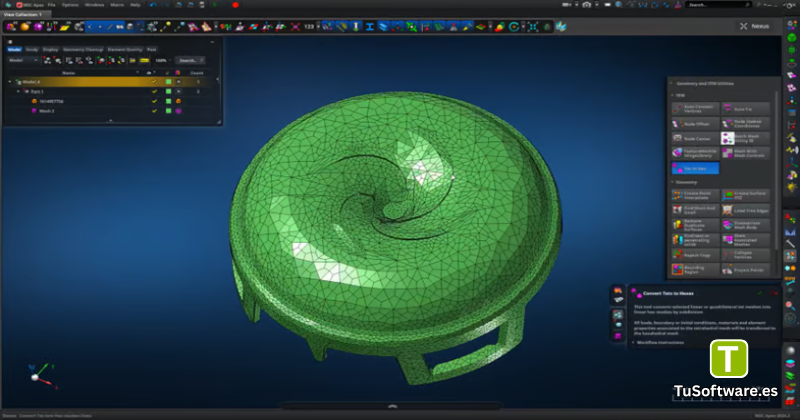Screen dimensions: 800x420
Task: Minimize the model tree panel
Action: click(212, 42)
